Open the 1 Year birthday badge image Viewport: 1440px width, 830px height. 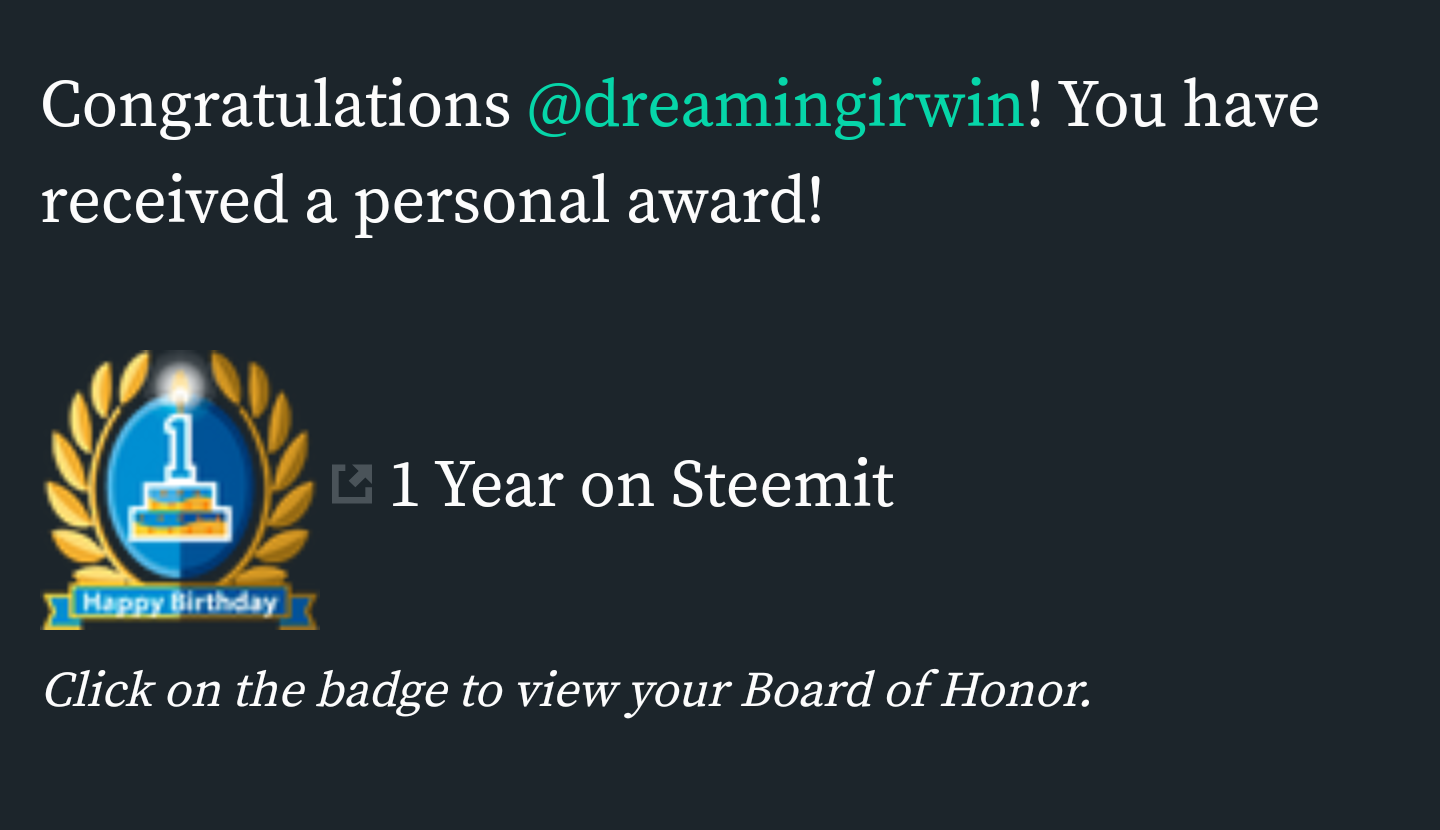click(x=180, y=490)
